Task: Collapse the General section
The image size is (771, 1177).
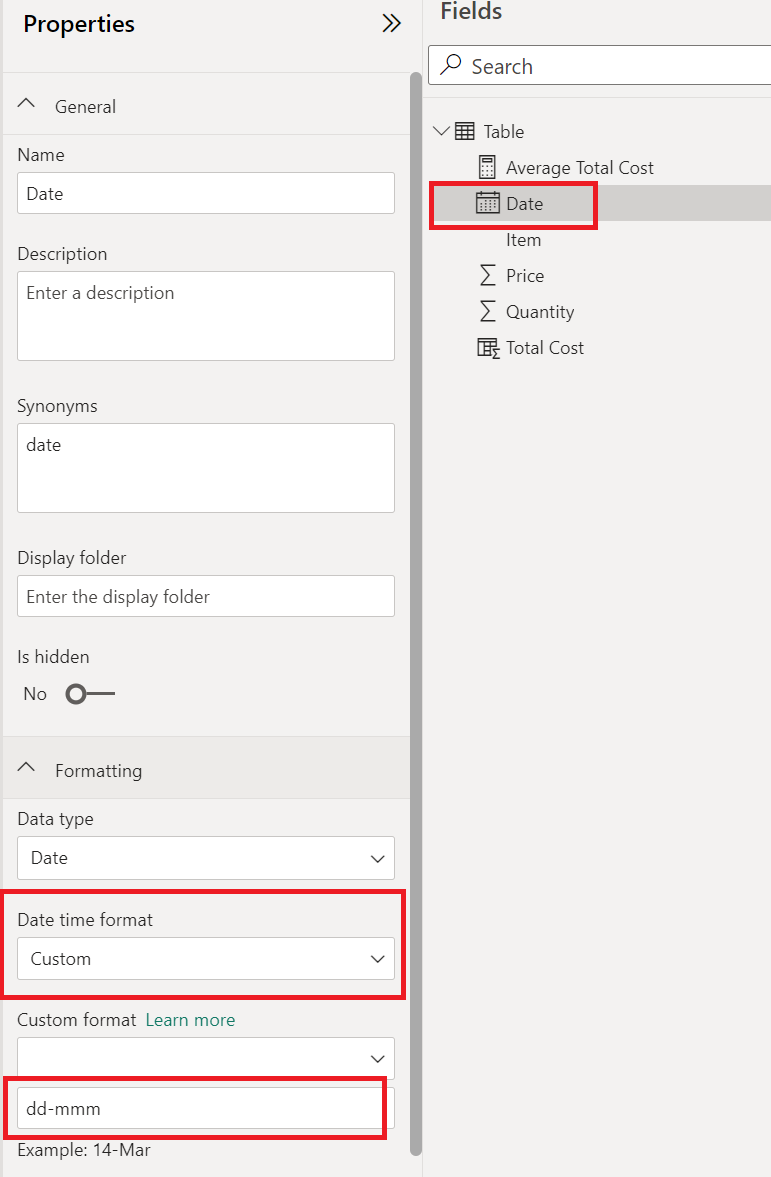Action: click(x=26, y=104)
